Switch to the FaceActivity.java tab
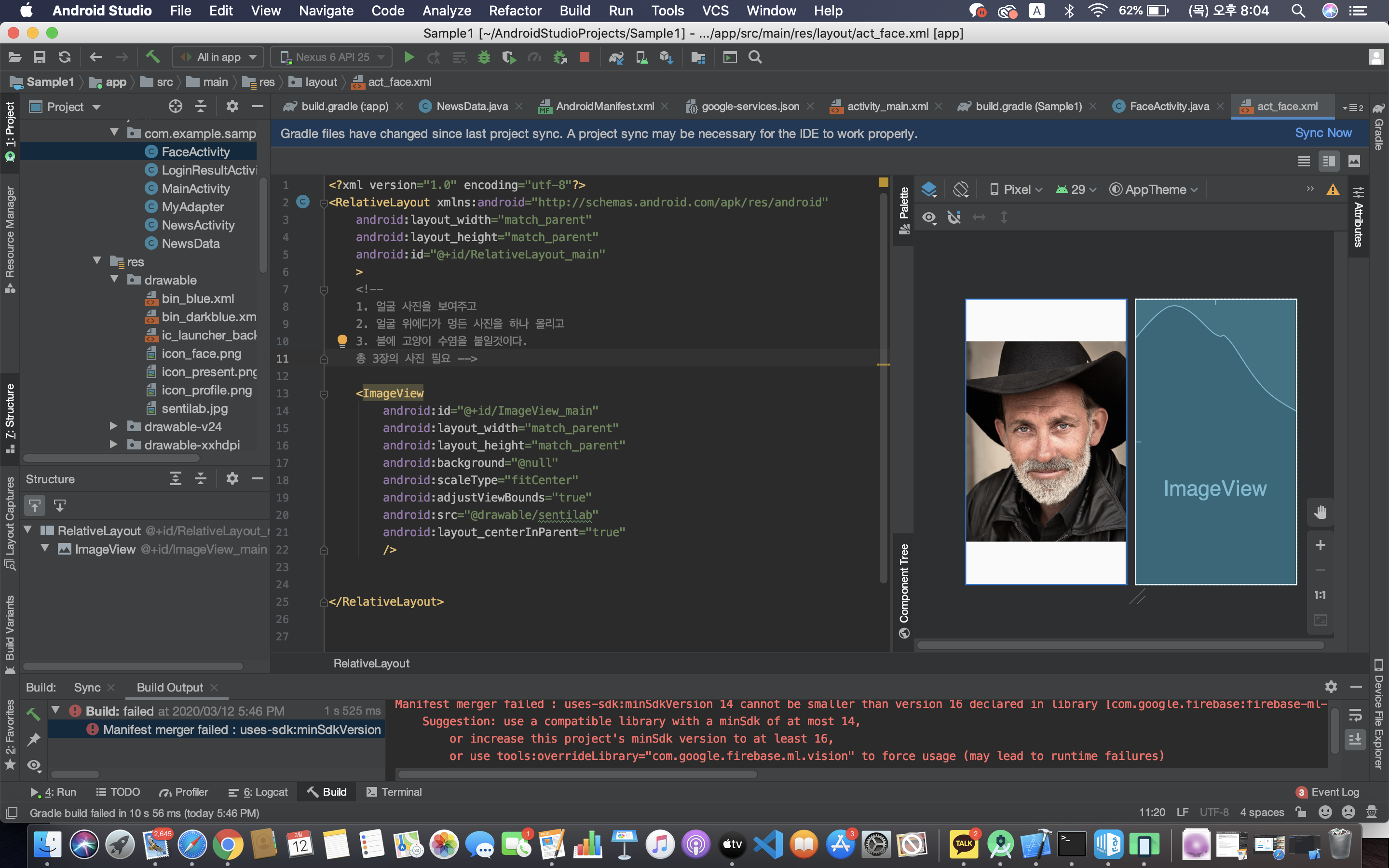 (1169, 106)
